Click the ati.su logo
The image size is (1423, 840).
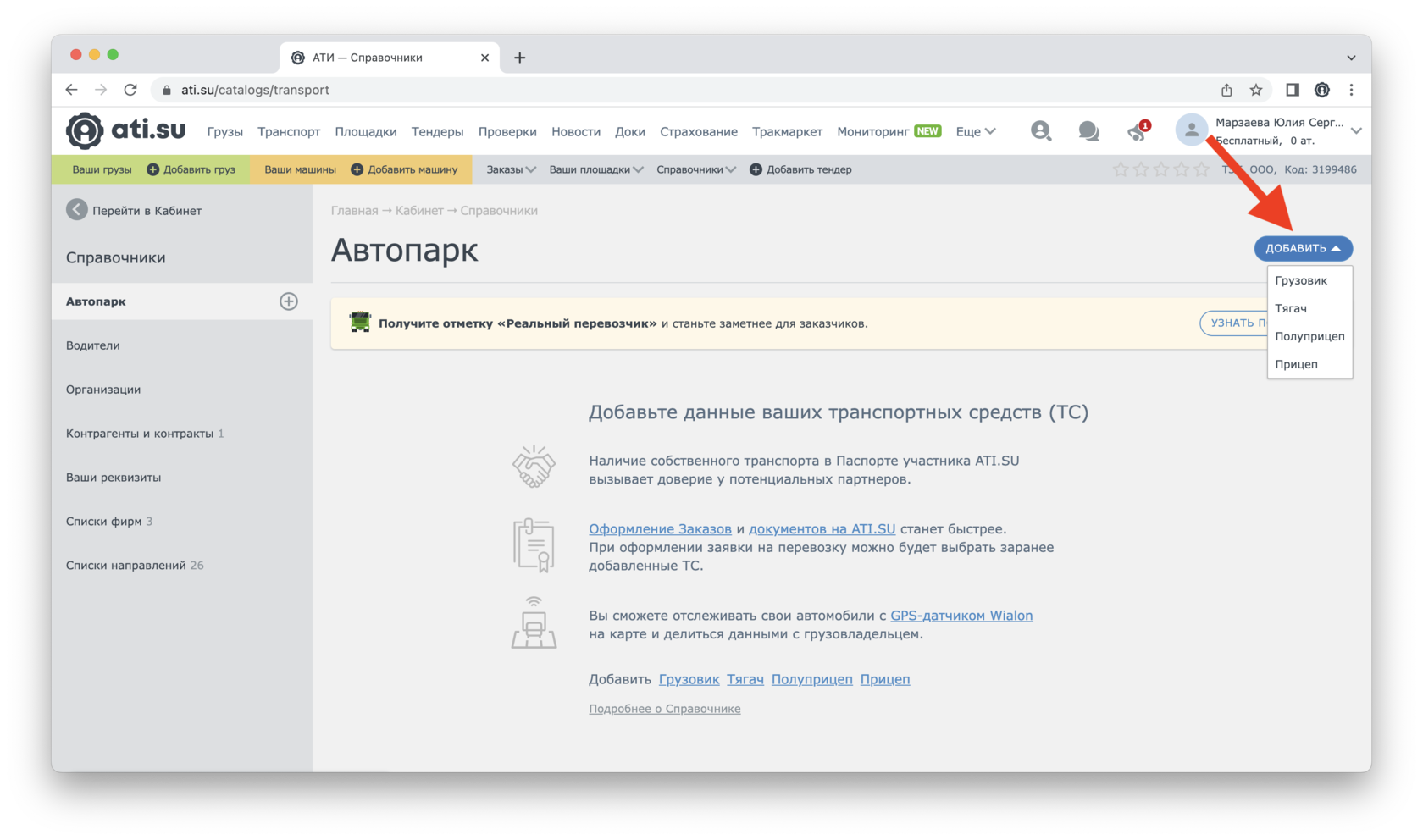126,130
